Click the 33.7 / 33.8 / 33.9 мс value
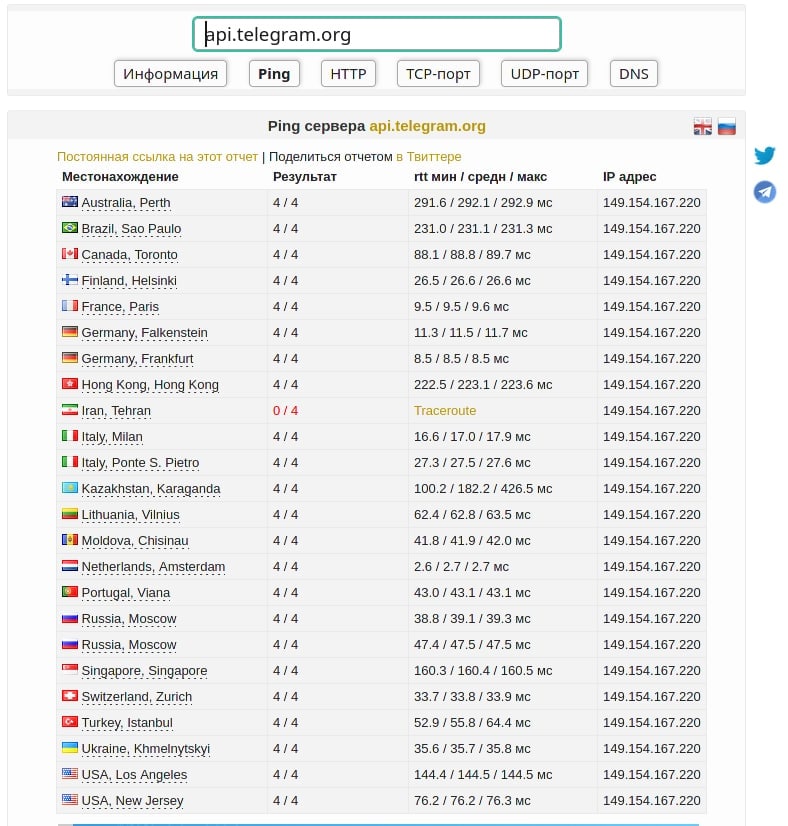788x826 pixels. point(472,696)
